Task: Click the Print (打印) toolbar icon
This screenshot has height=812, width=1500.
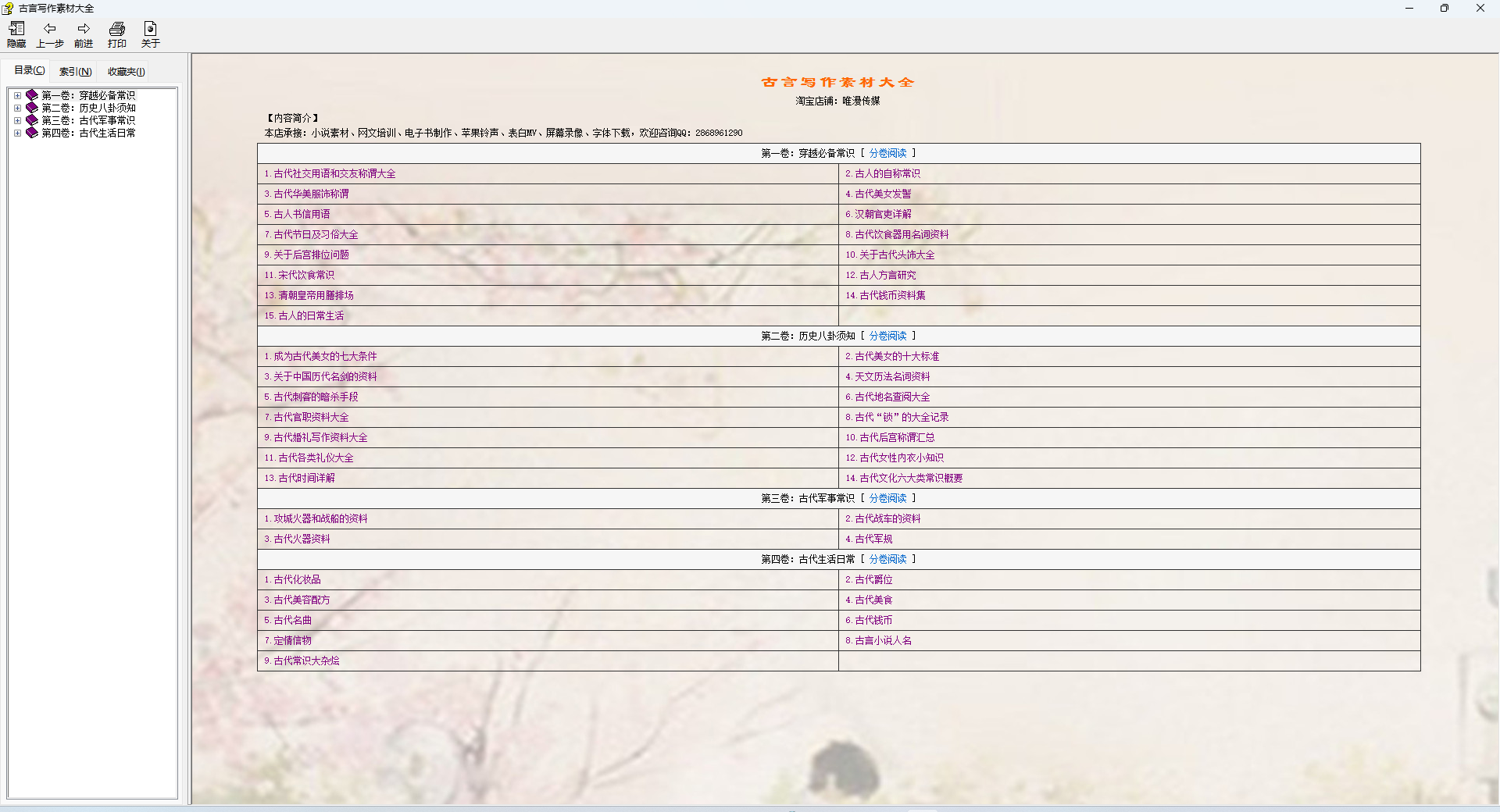Action: [x=117, y=29]
